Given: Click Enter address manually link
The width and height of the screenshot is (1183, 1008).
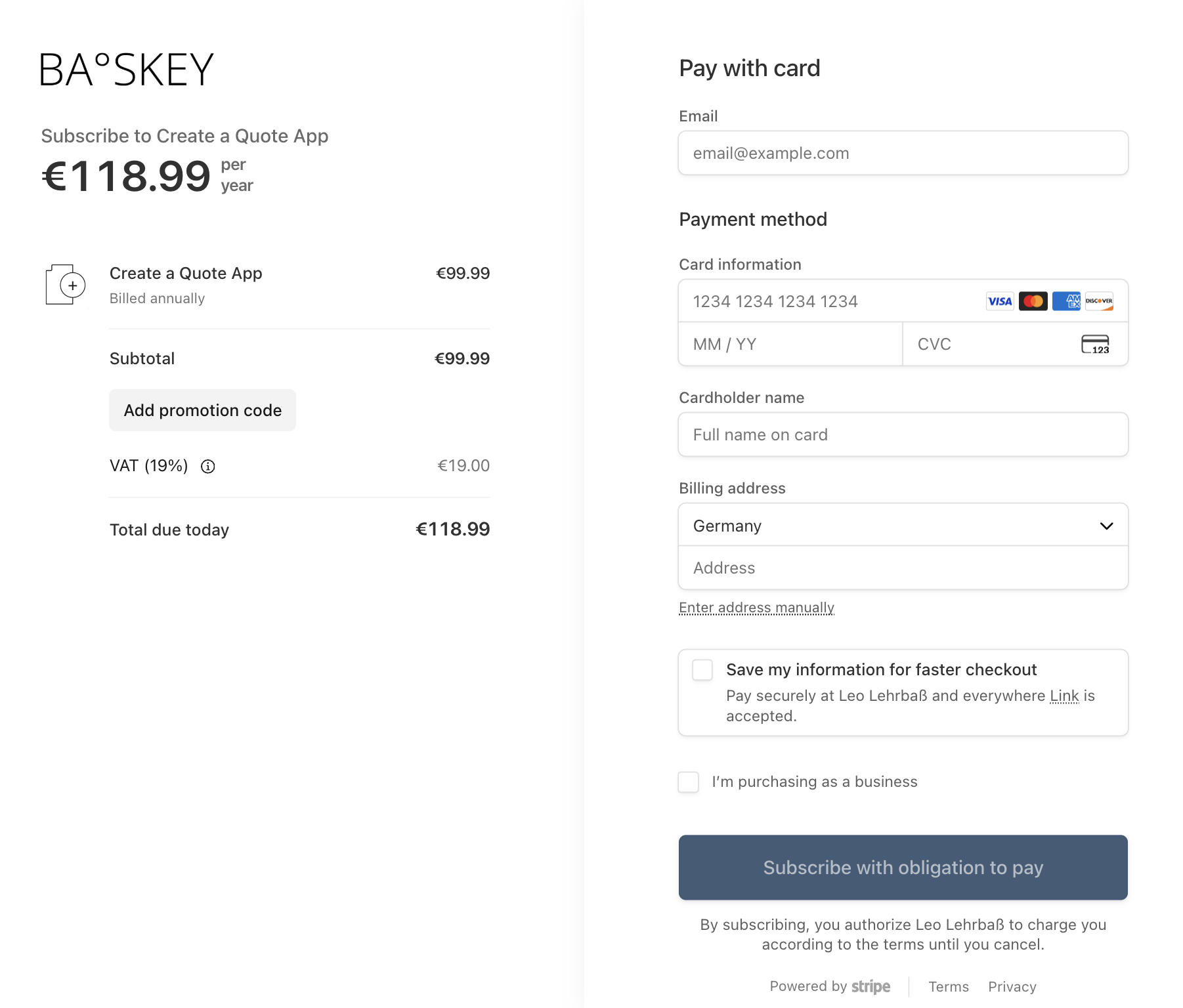Looking at the screenshot, I should pyautogui.click(x=756, y=608).
